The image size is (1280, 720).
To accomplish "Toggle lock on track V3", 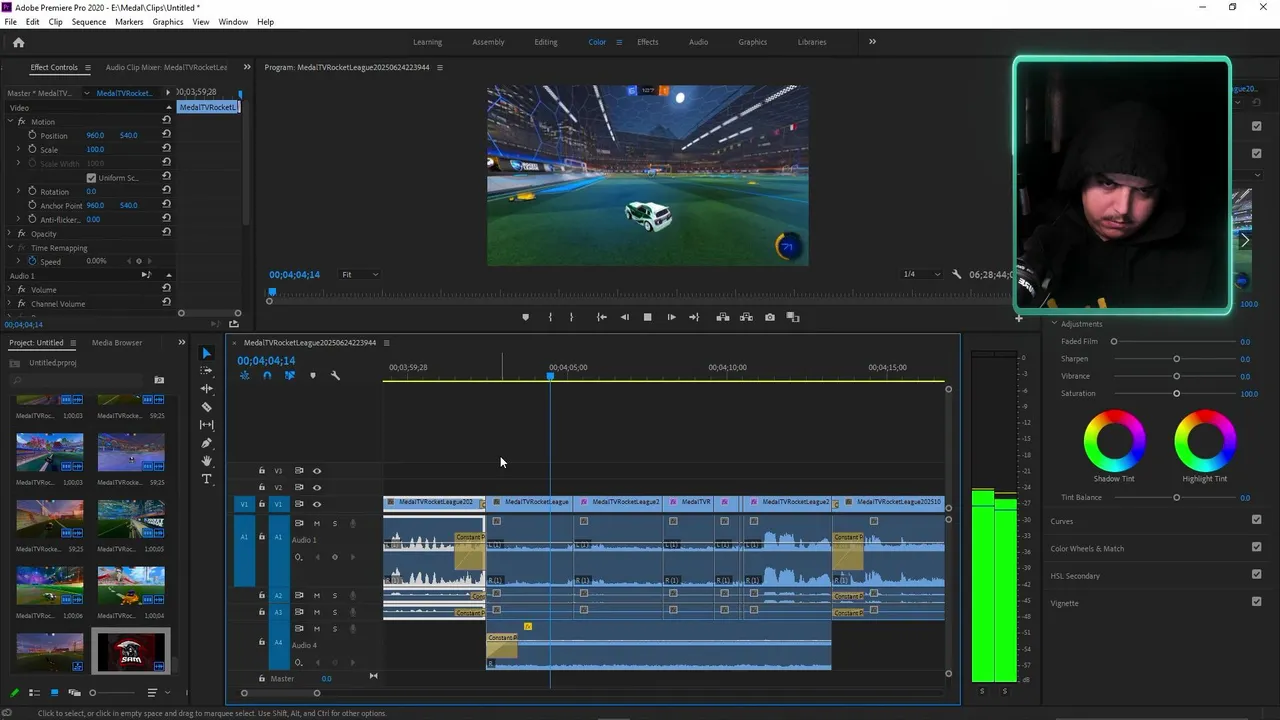I will tap(262, 470).
